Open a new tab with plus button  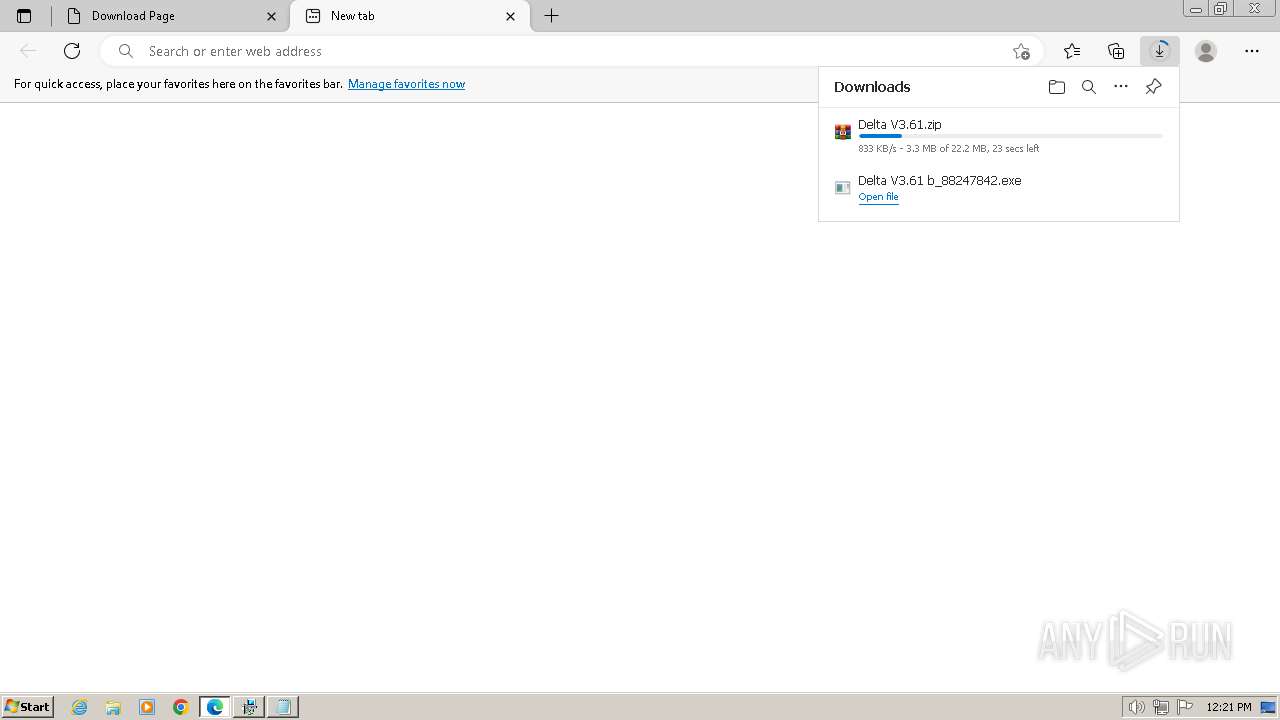pyautogui.click(x=551, y=16)
